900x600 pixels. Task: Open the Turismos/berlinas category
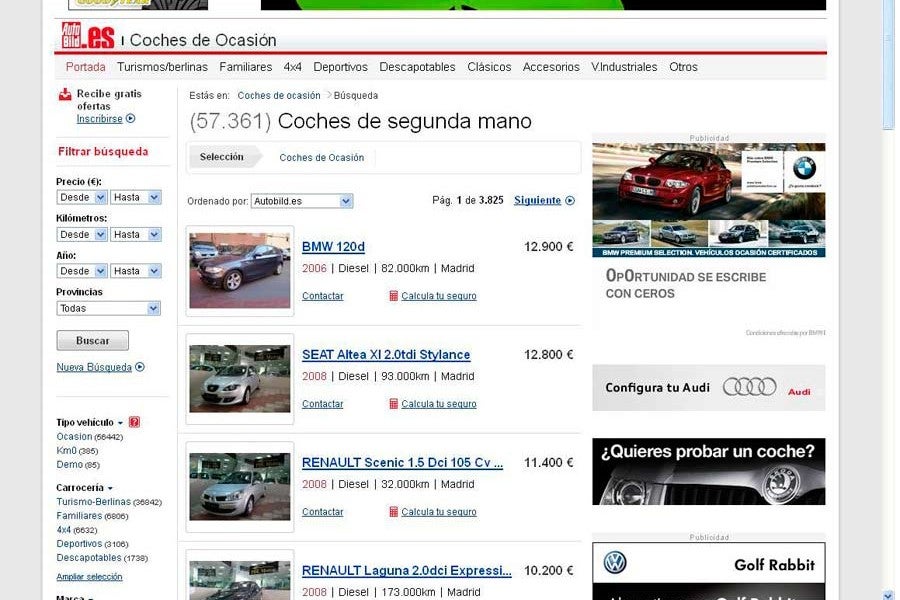(x=162, y=67)
